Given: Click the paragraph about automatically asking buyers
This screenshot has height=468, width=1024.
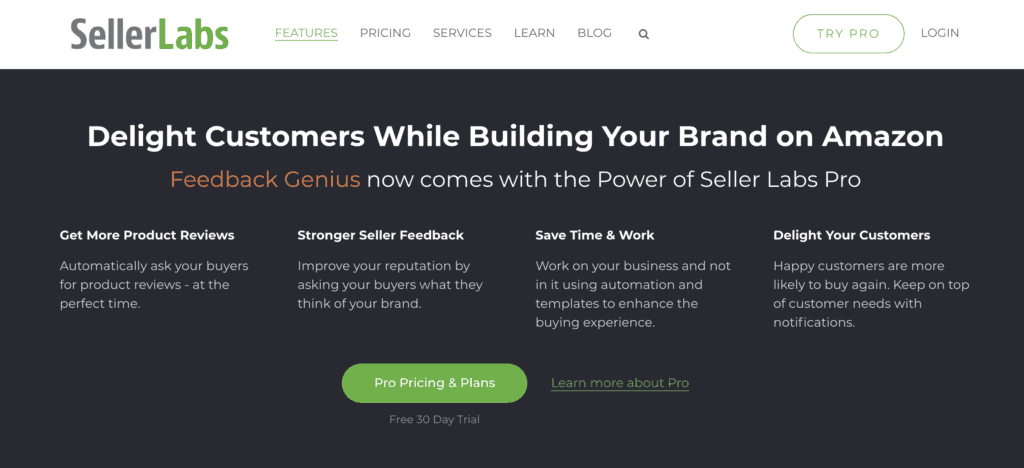Looking at the screenshot, I should coord(154,285).
